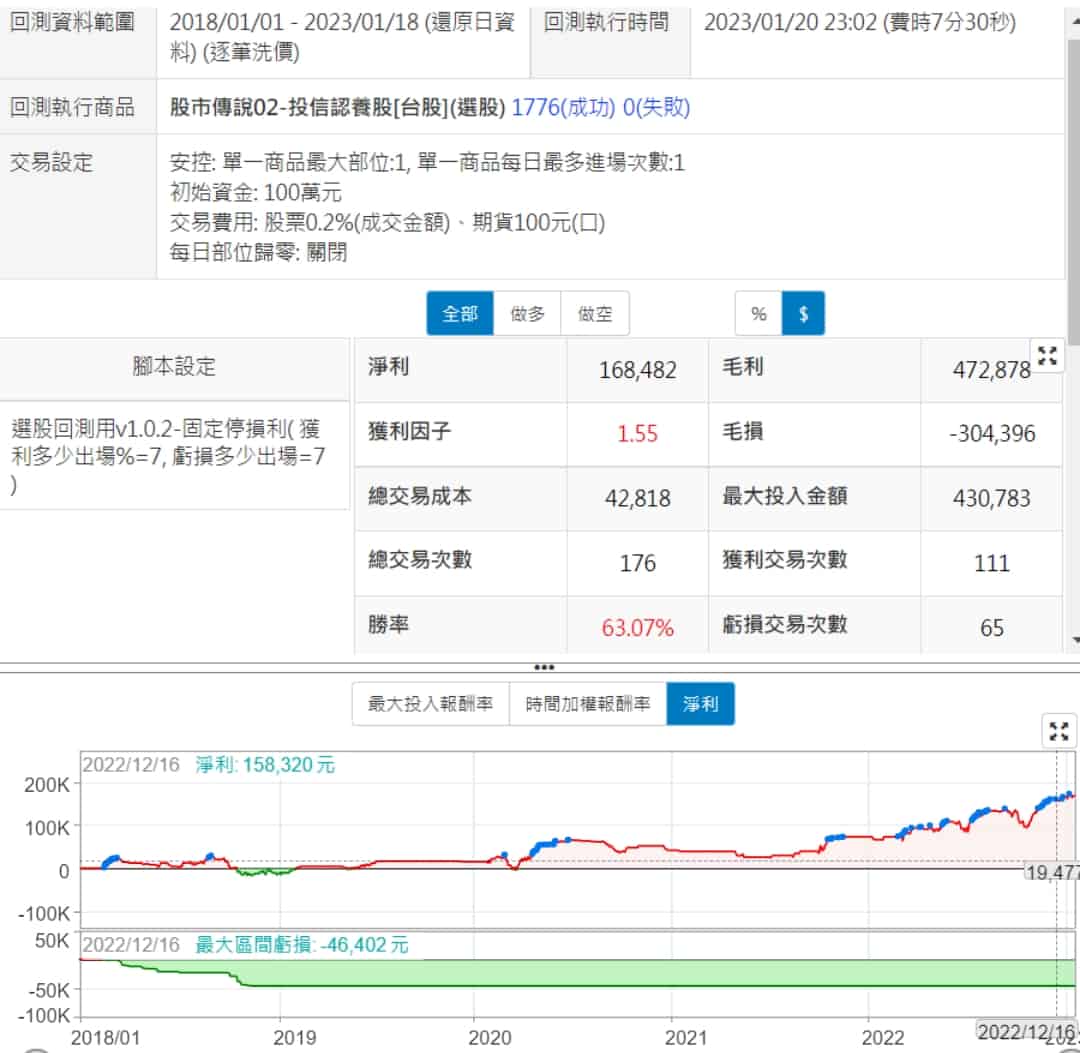Viewport: 1080px width, 1053px height.
Task: Open the 0(失敗) results link
Action: coord(656,107)
